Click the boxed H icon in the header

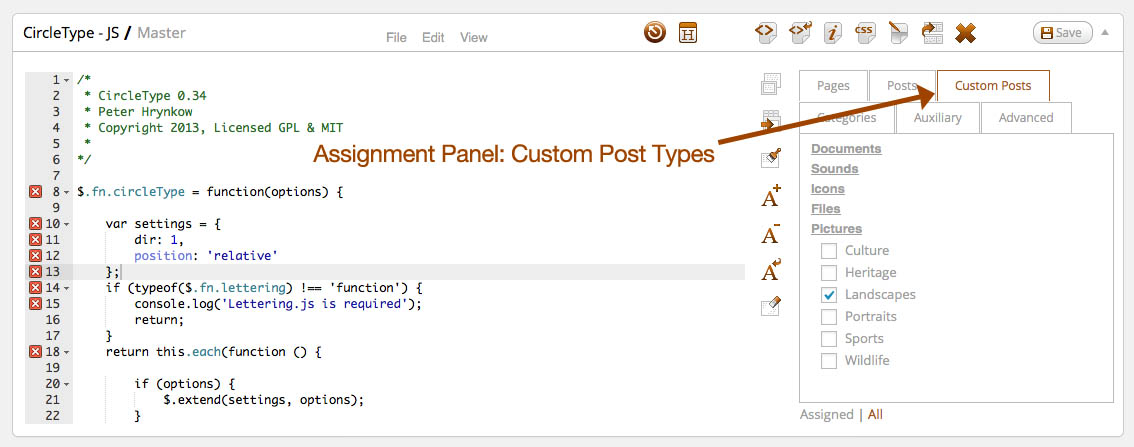[x=688, y=33]
